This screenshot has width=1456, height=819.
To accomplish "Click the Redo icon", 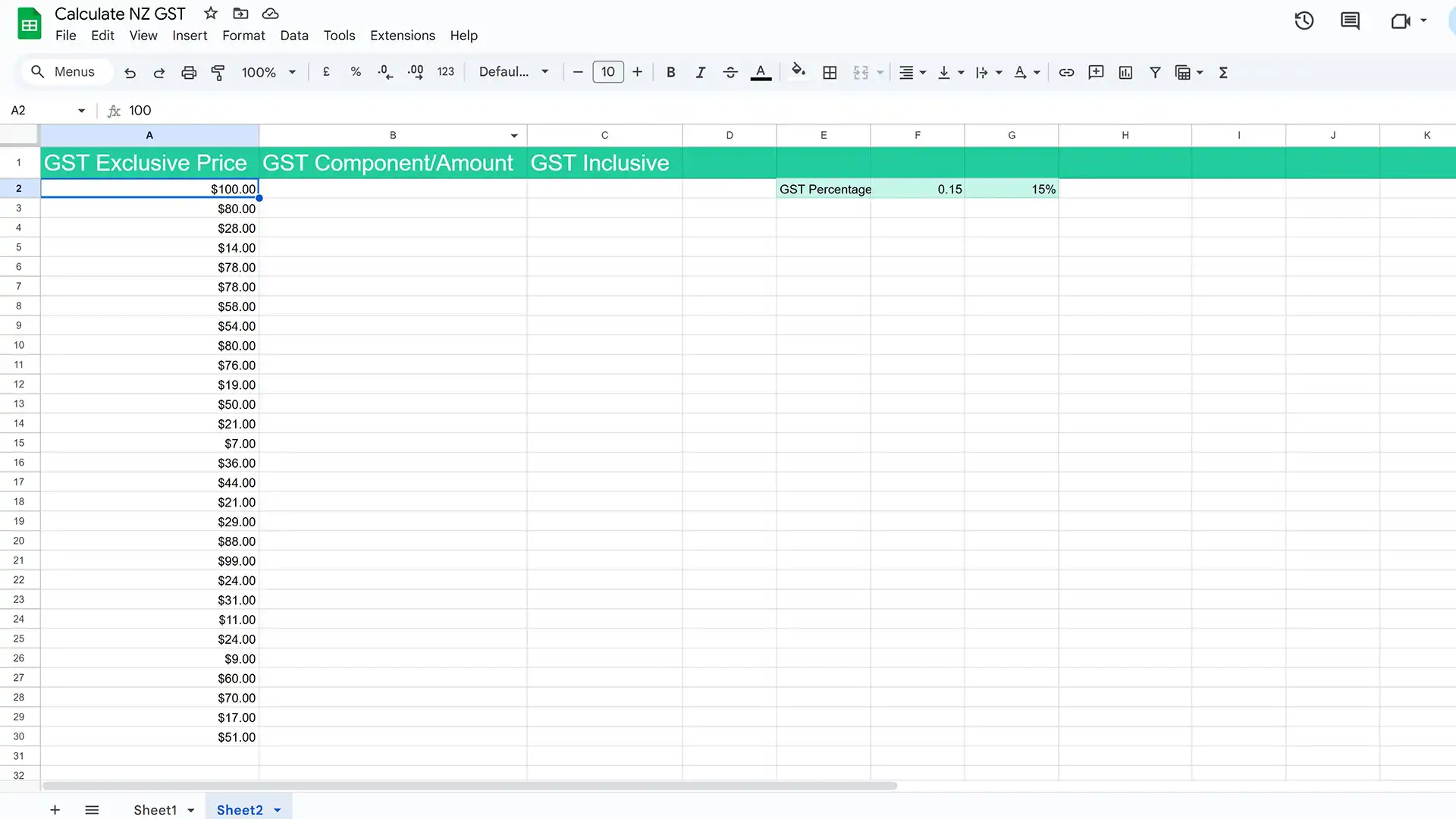I will coord(159,73).
